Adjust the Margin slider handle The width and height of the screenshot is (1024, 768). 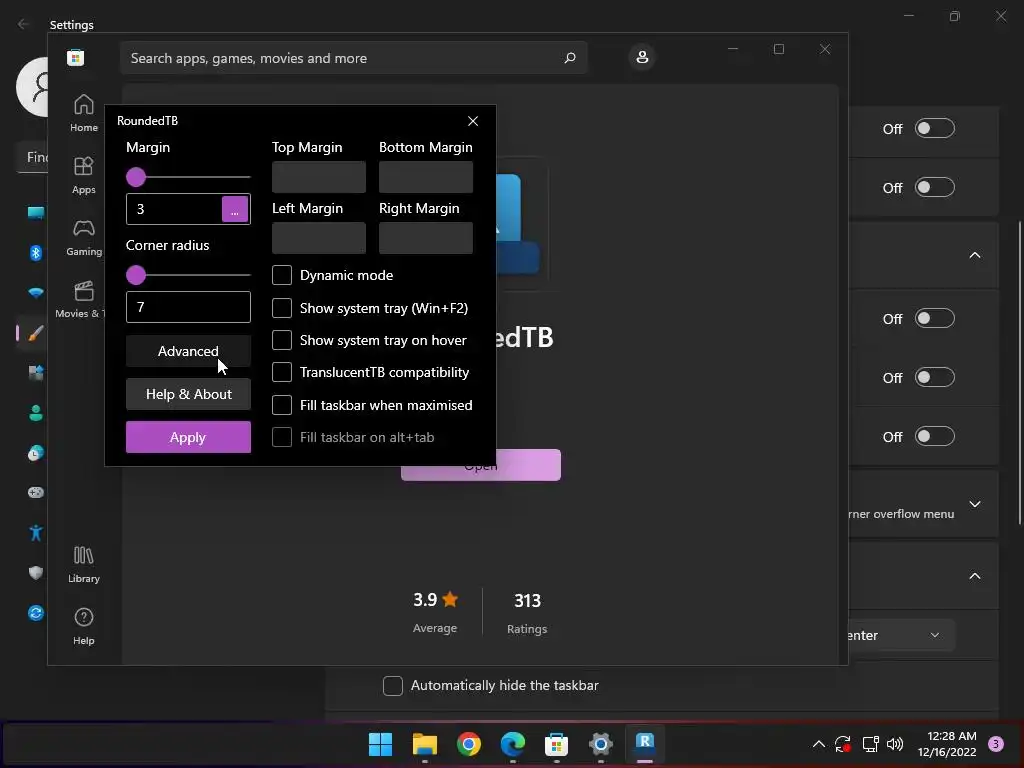(136, 177)
